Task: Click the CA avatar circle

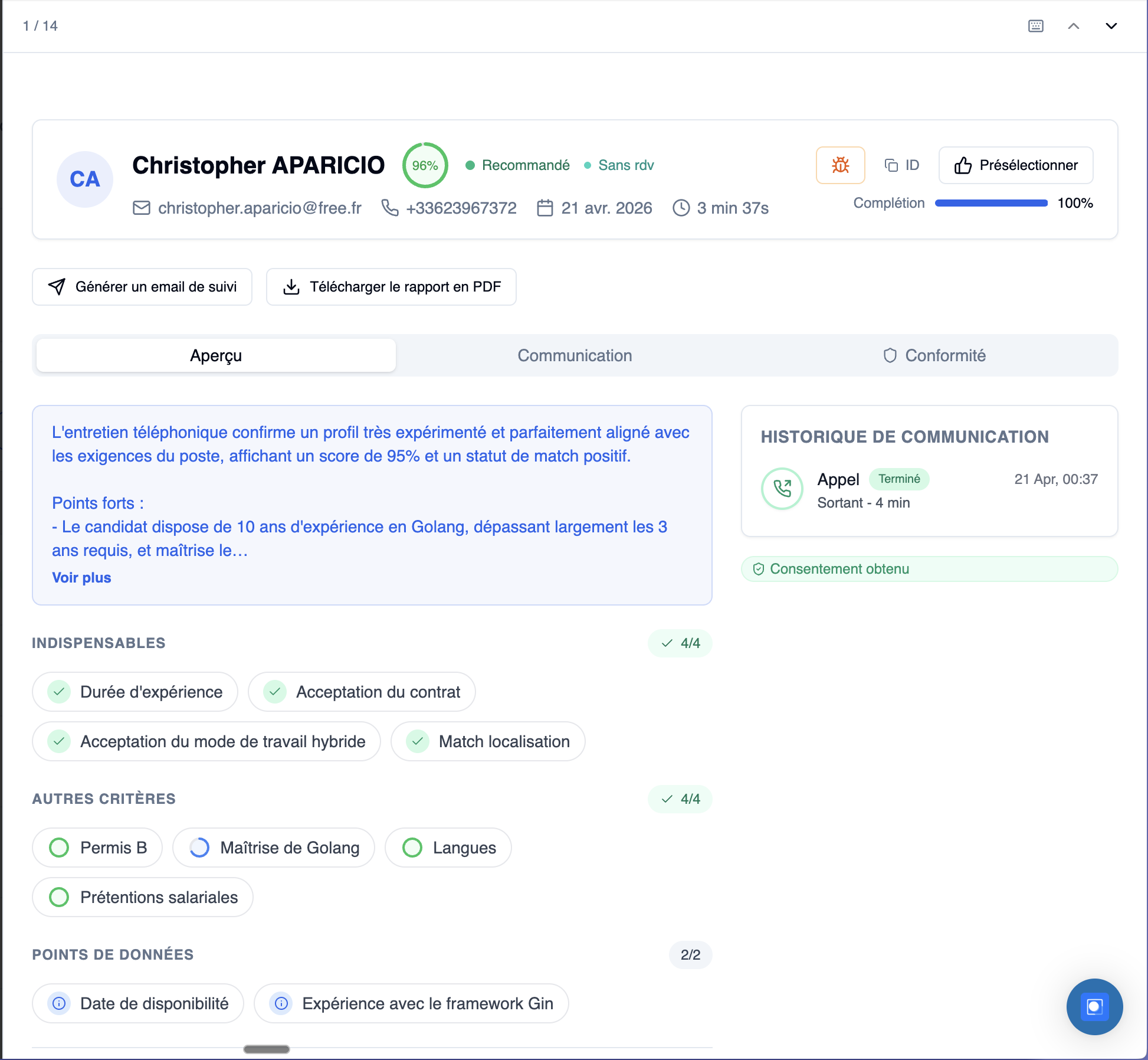Action: pos(85,179)
